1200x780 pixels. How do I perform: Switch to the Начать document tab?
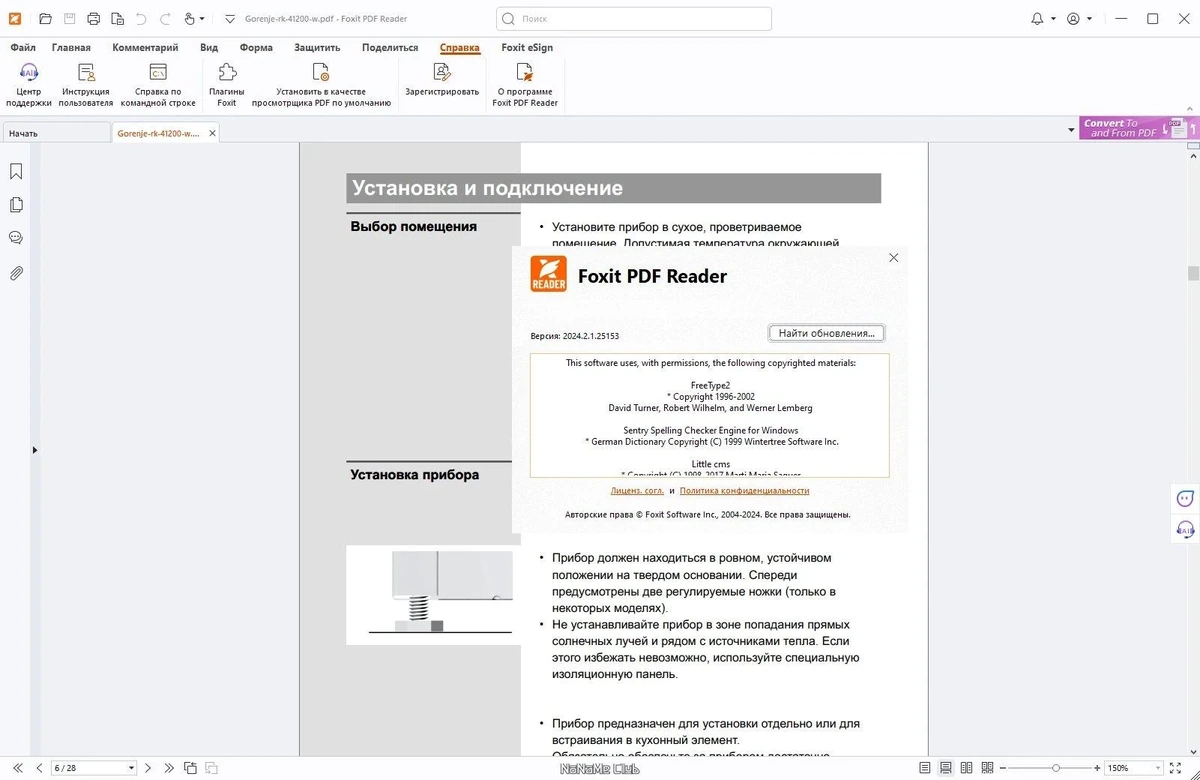coord(55,133)
